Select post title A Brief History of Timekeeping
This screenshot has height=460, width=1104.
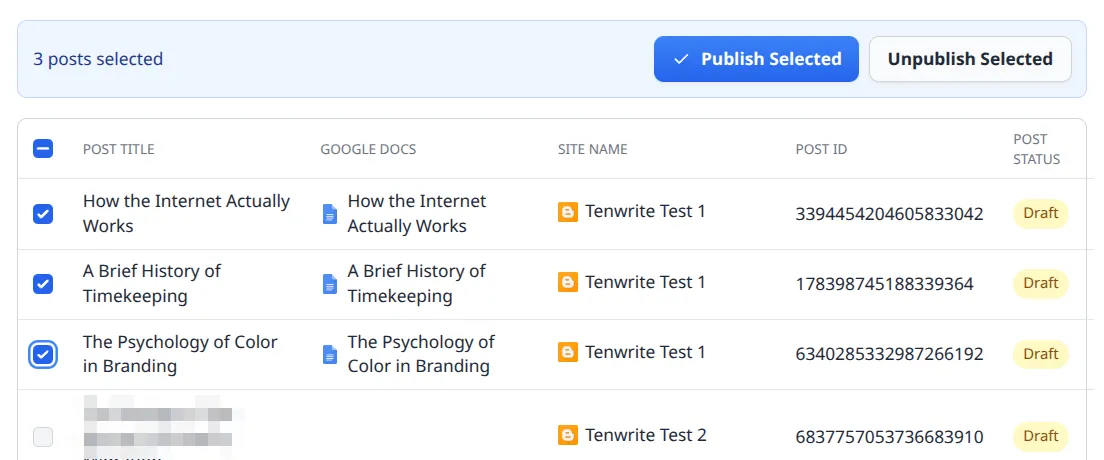click(152, 284)
